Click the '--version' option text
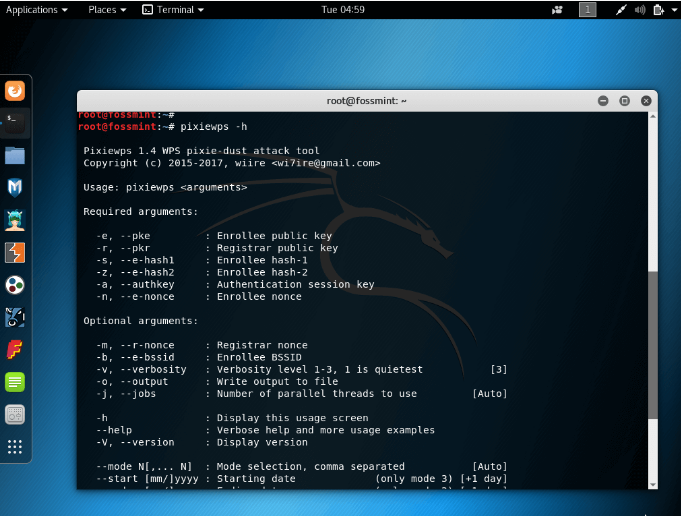 pyautogui.click(x=147, y=443)
